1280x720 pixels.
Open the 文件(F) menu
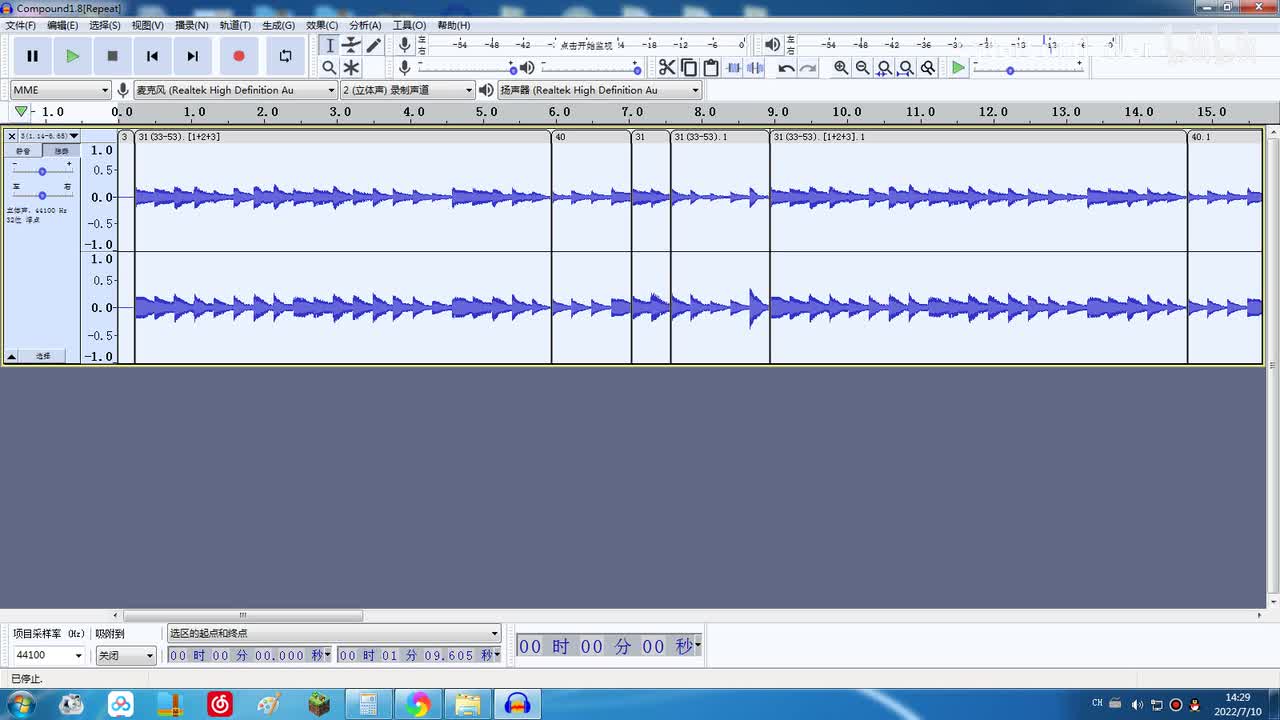click(x=20, y=25)
